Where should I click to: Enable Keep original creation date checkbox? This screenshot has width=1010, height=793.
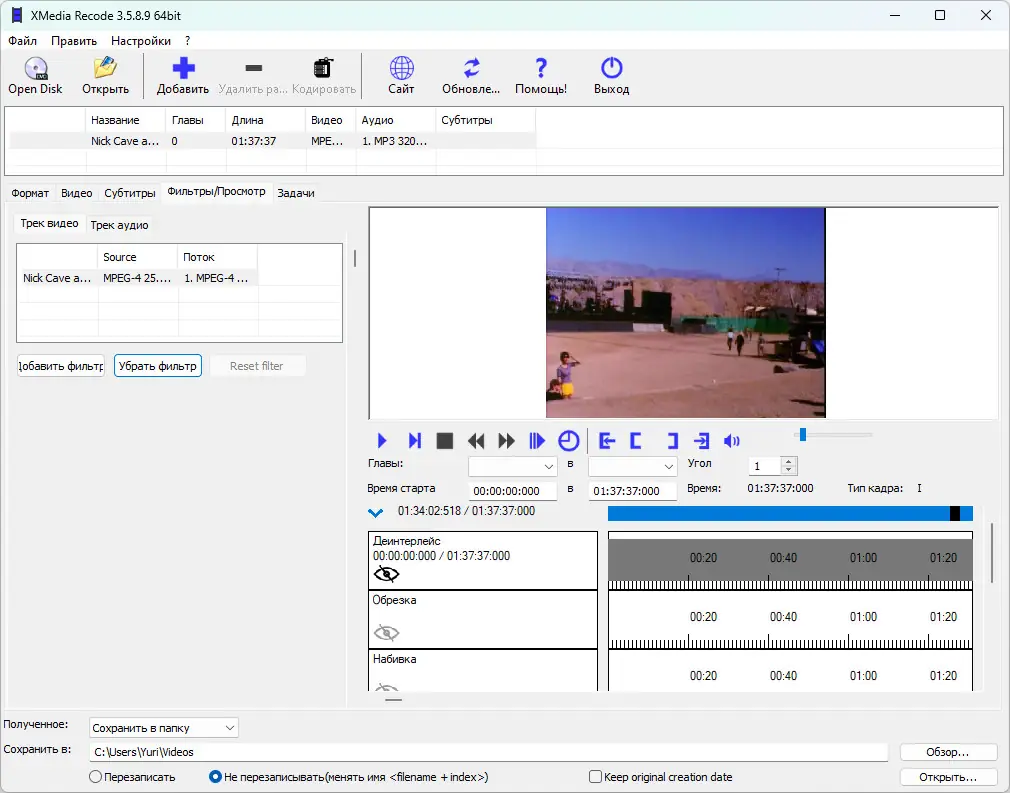(596, 777)
